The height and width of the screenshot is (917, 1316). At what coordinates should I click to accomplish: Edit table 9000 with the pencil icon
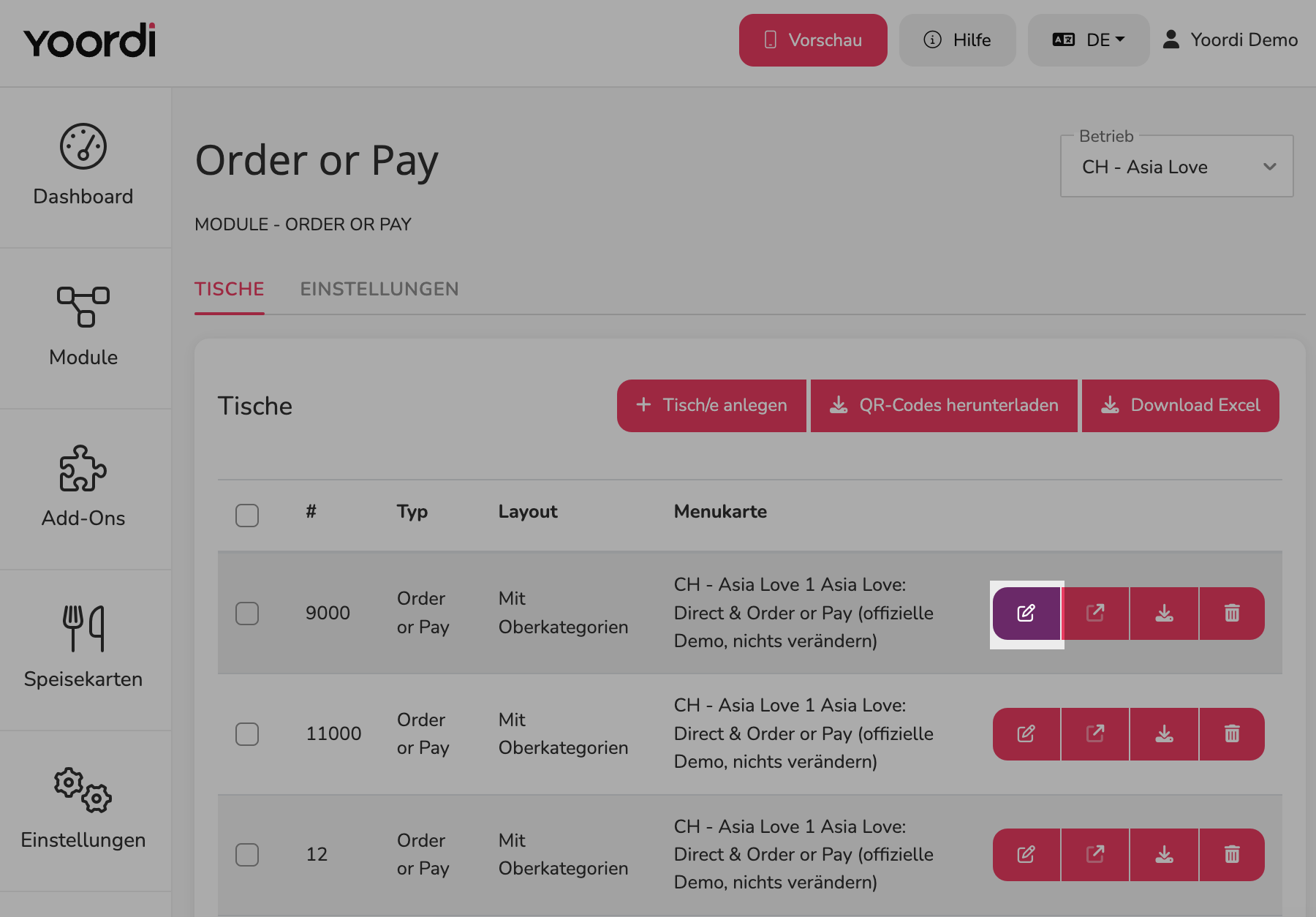coord(1026,614)
